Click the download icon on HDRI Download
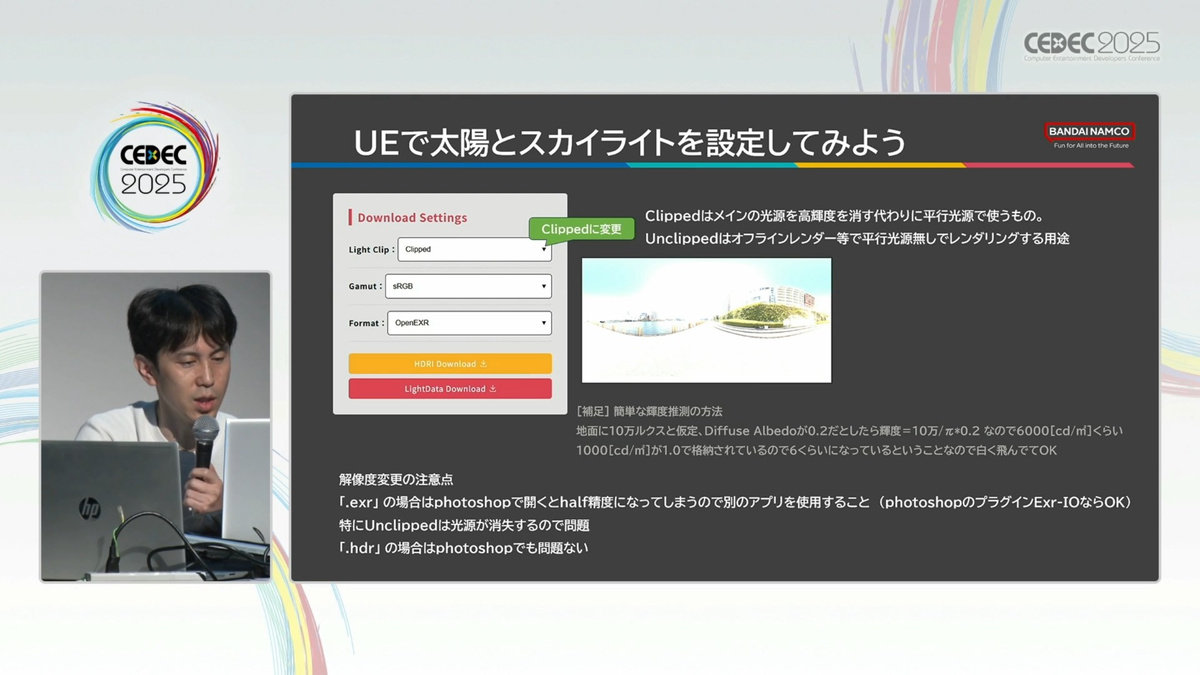The height and width of the screenshot is (675, 1200). [x=484, y=364]
